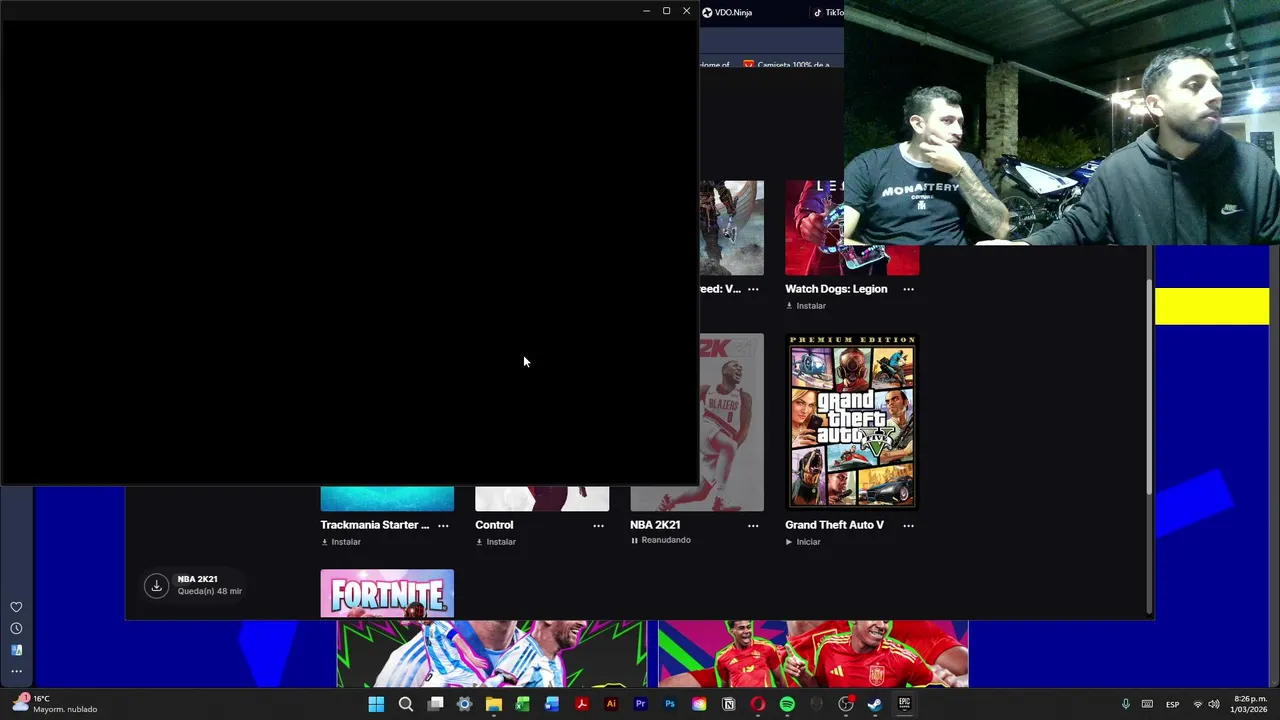Open Windows Search from taskbar
This screenshot has width=1280, height=720.
(x=406, y=704)
